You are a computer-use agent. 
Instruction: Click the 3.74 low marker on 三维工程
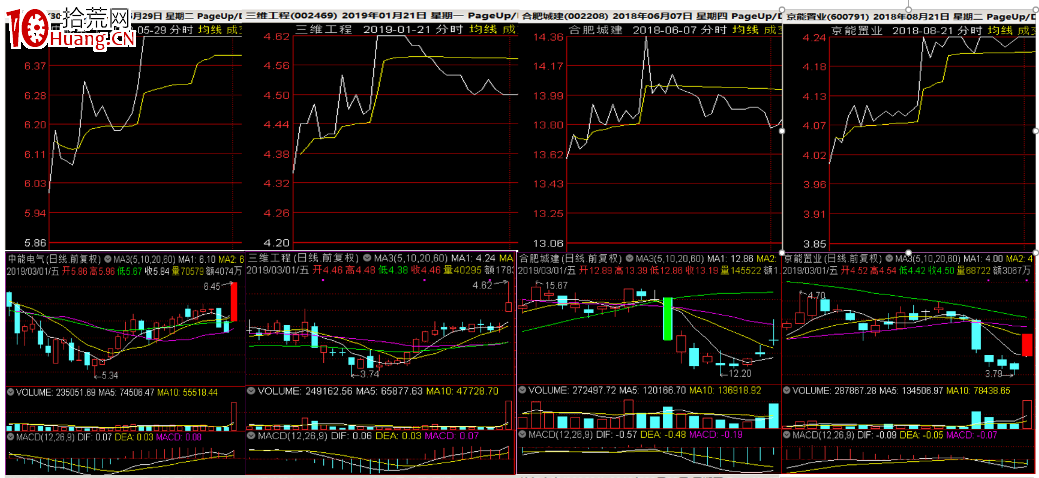372,375
